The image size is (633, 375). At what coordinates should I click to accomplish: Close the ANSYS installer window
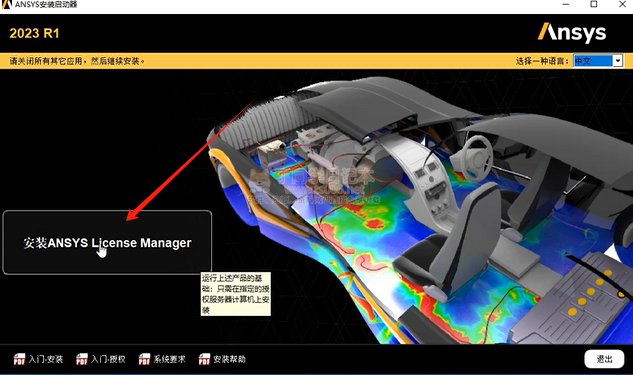623,4
